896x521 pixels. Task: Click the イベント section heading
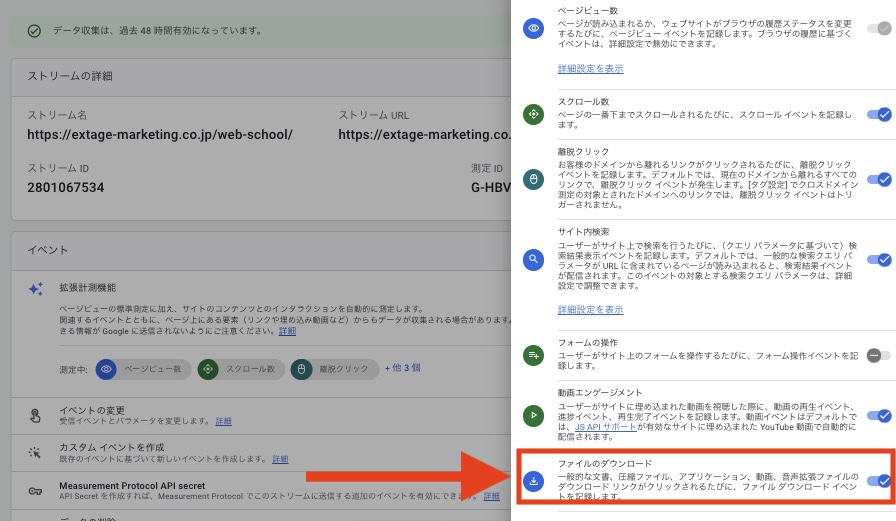[48, 250]
